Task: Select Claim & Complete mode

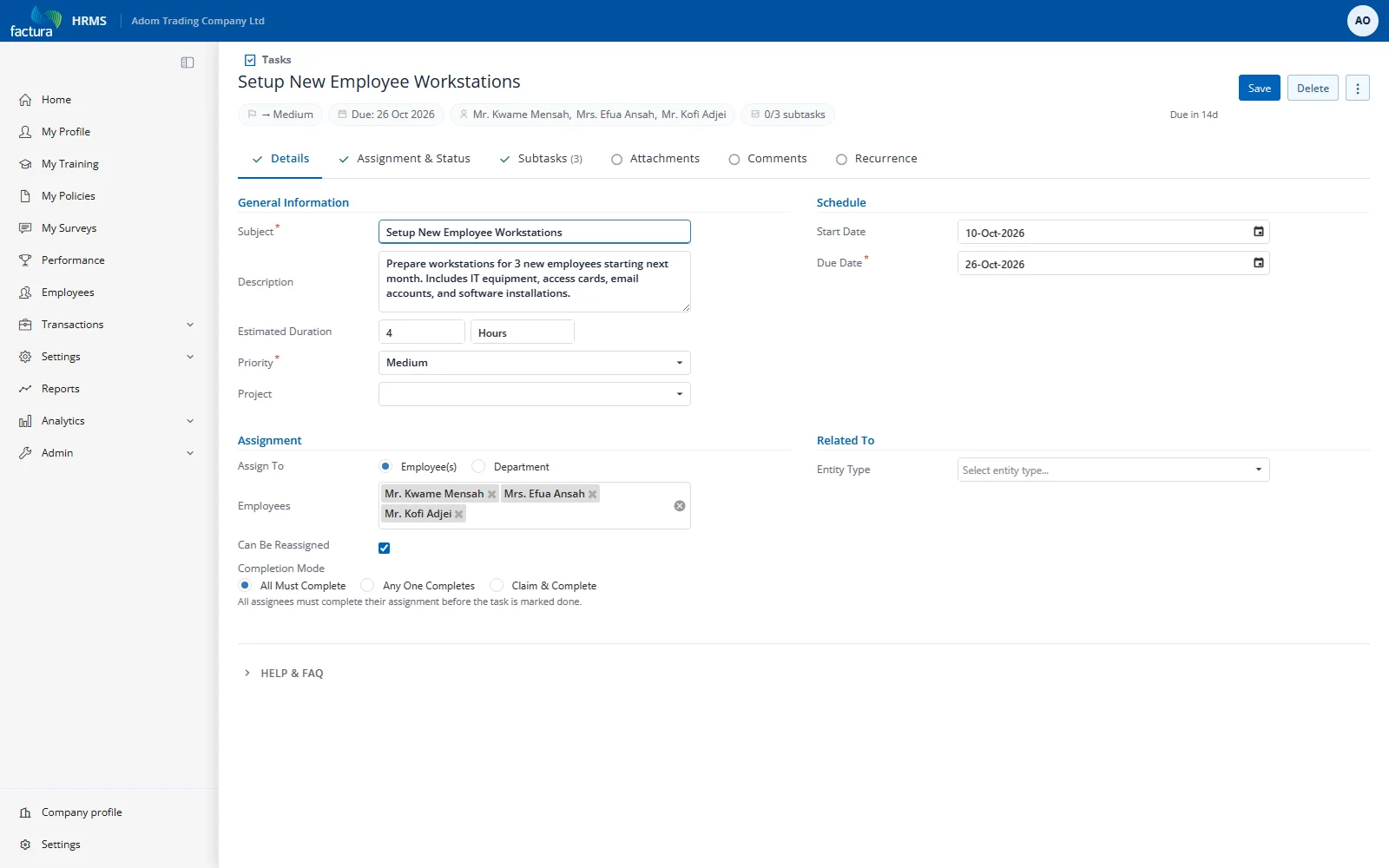Action: coord(497,585)
